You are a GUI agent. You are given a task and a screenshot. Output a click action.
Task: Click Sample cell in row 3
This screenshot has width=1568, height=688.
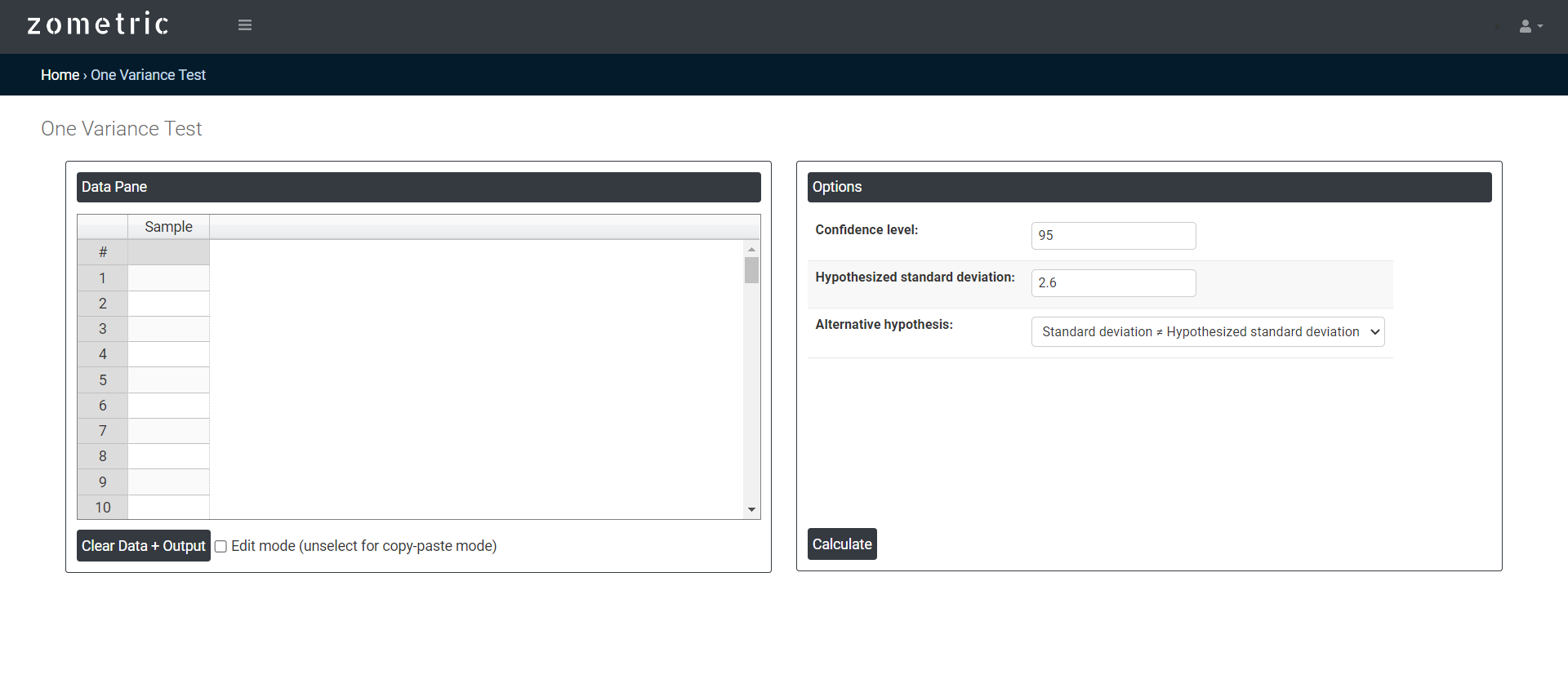(168, 329)
